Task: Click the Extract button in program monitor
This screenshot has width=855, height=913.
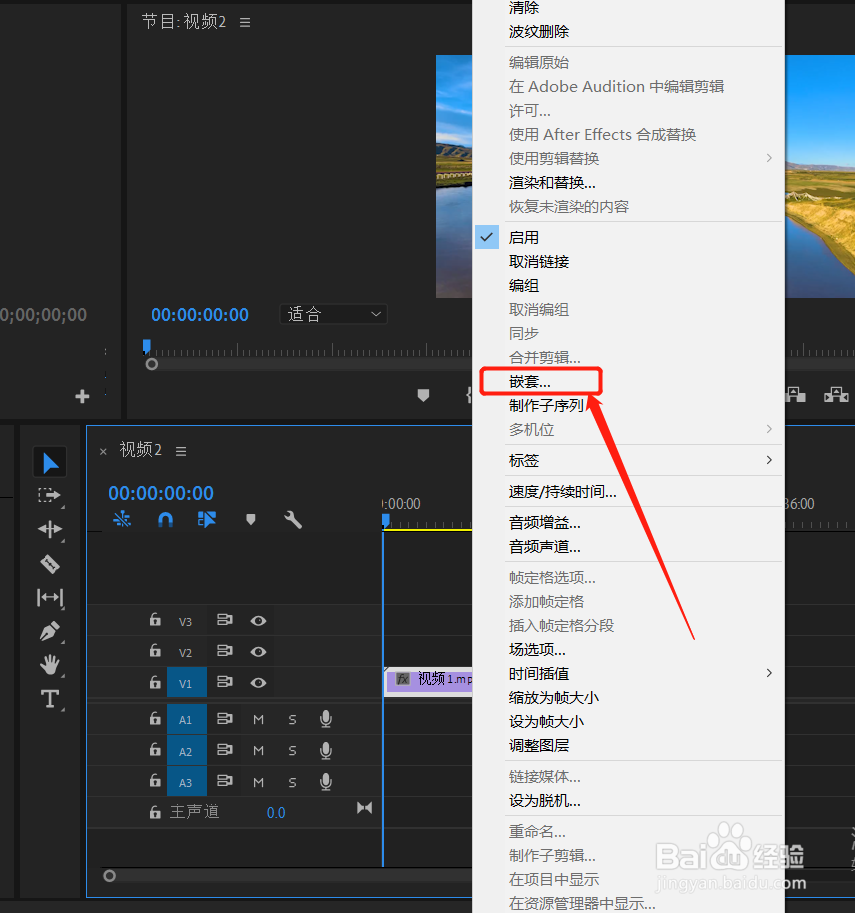Action: (836, 395)
